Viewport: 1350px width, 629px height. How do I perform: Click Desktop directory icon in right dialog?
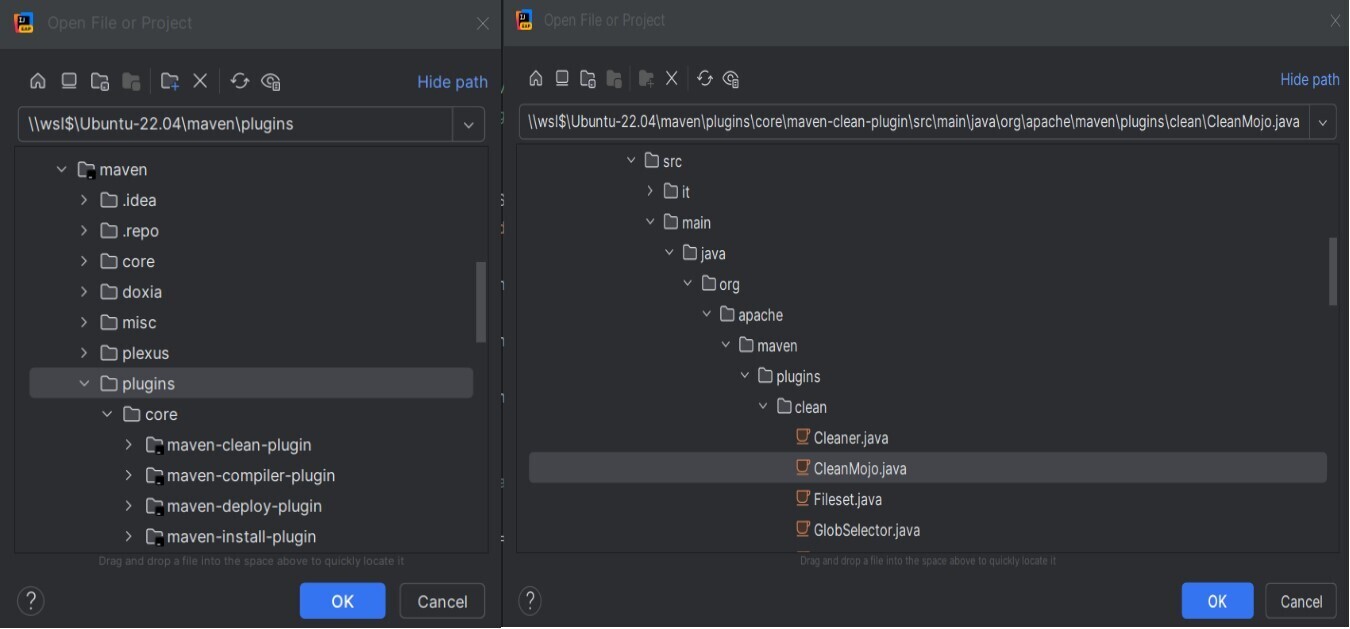(x=562, y=78)
